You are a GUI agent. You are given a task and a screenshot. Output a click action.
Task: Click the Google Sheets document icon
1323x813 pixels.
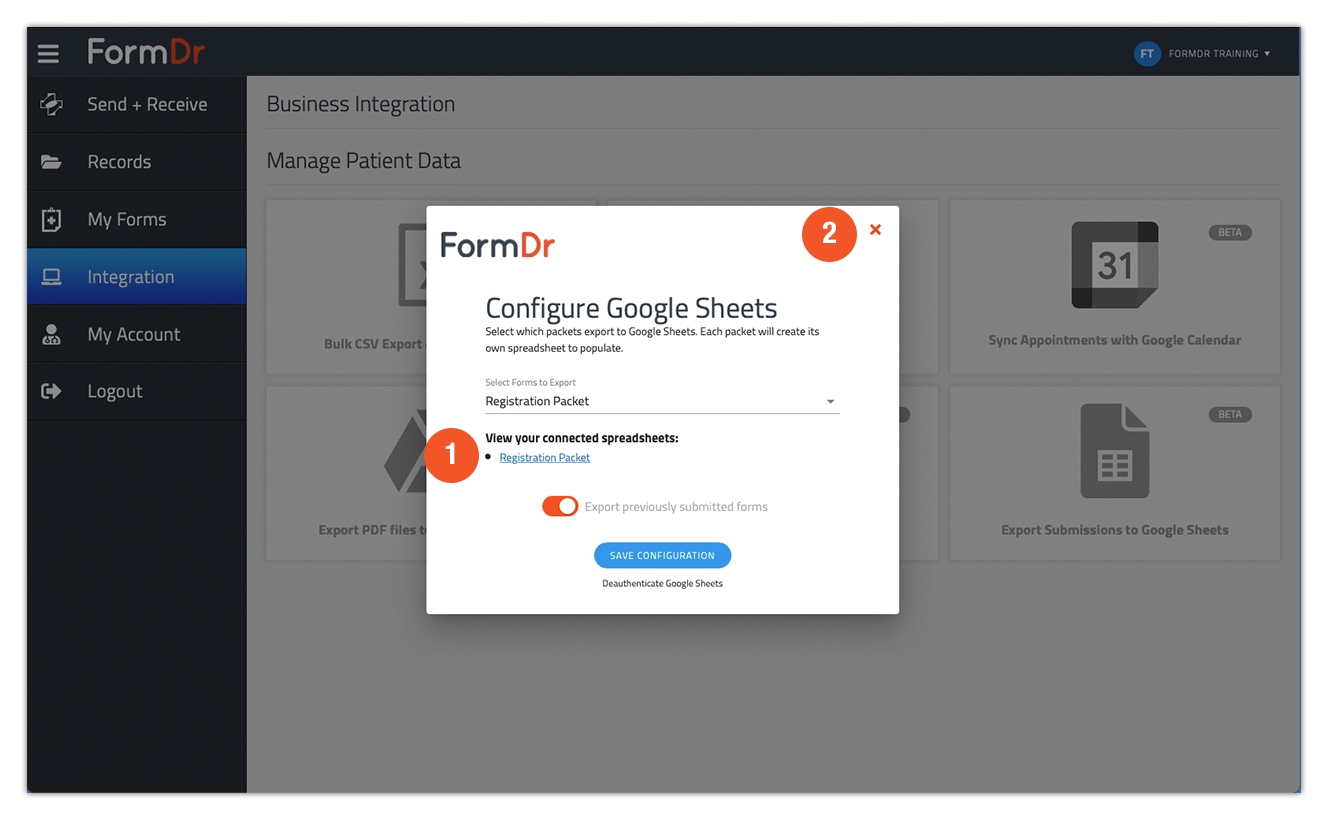(x=1115, y=451)
